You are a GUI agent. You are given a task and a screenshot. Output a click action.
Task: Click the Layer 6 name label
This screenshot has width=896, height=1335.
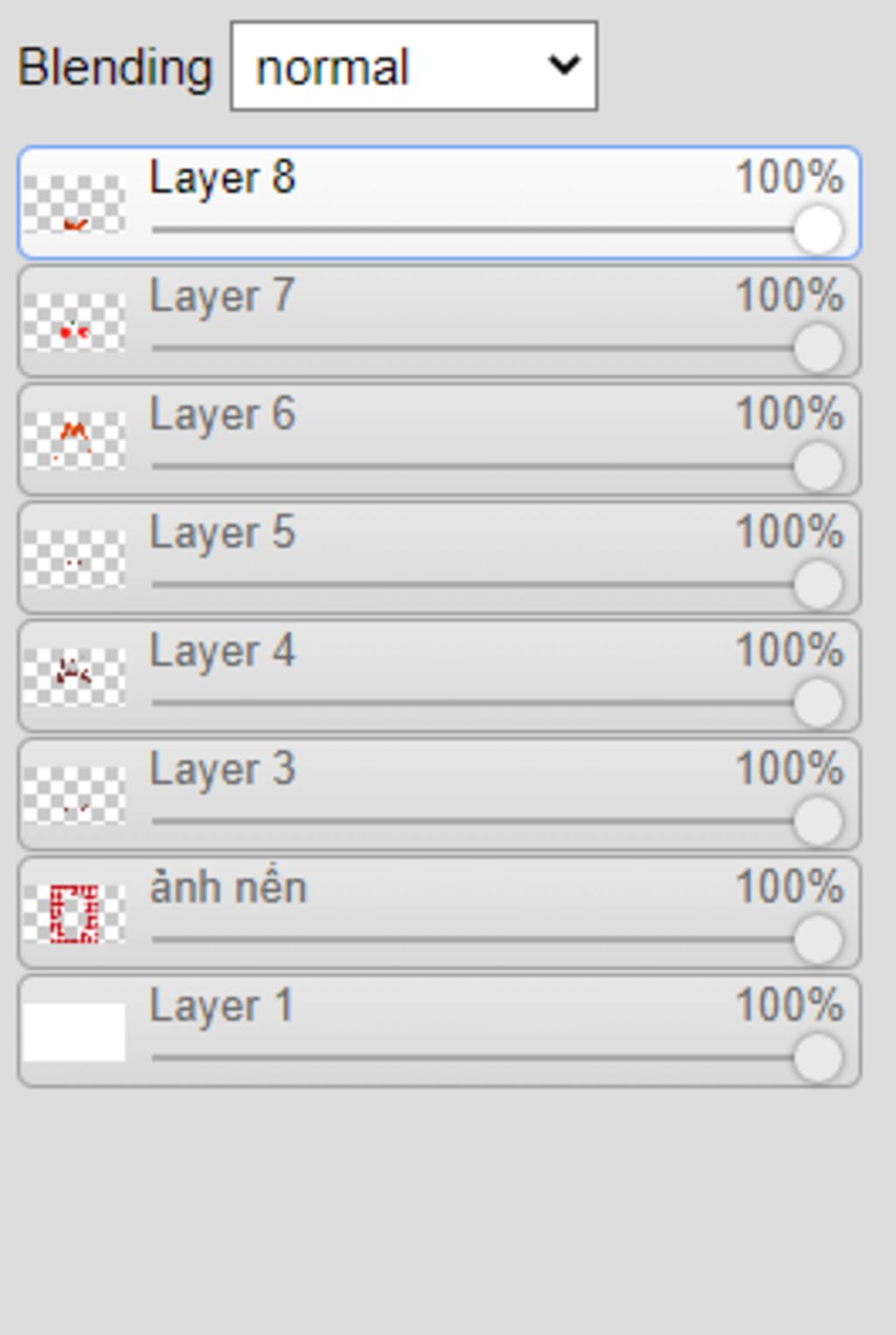pos(222,415)
